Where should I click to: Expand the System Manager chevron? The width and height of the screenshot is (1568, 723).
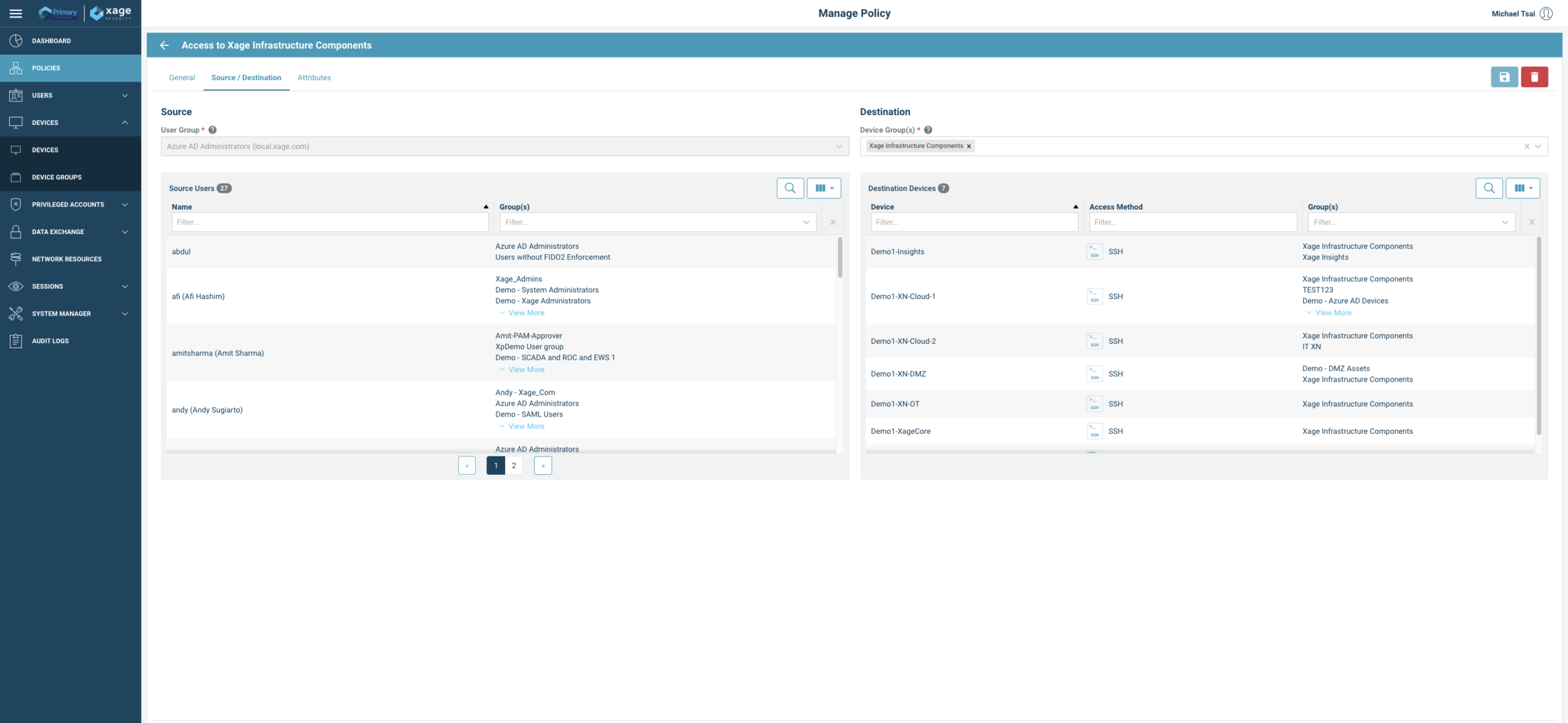pyautogui.click(x=125, y=314)
